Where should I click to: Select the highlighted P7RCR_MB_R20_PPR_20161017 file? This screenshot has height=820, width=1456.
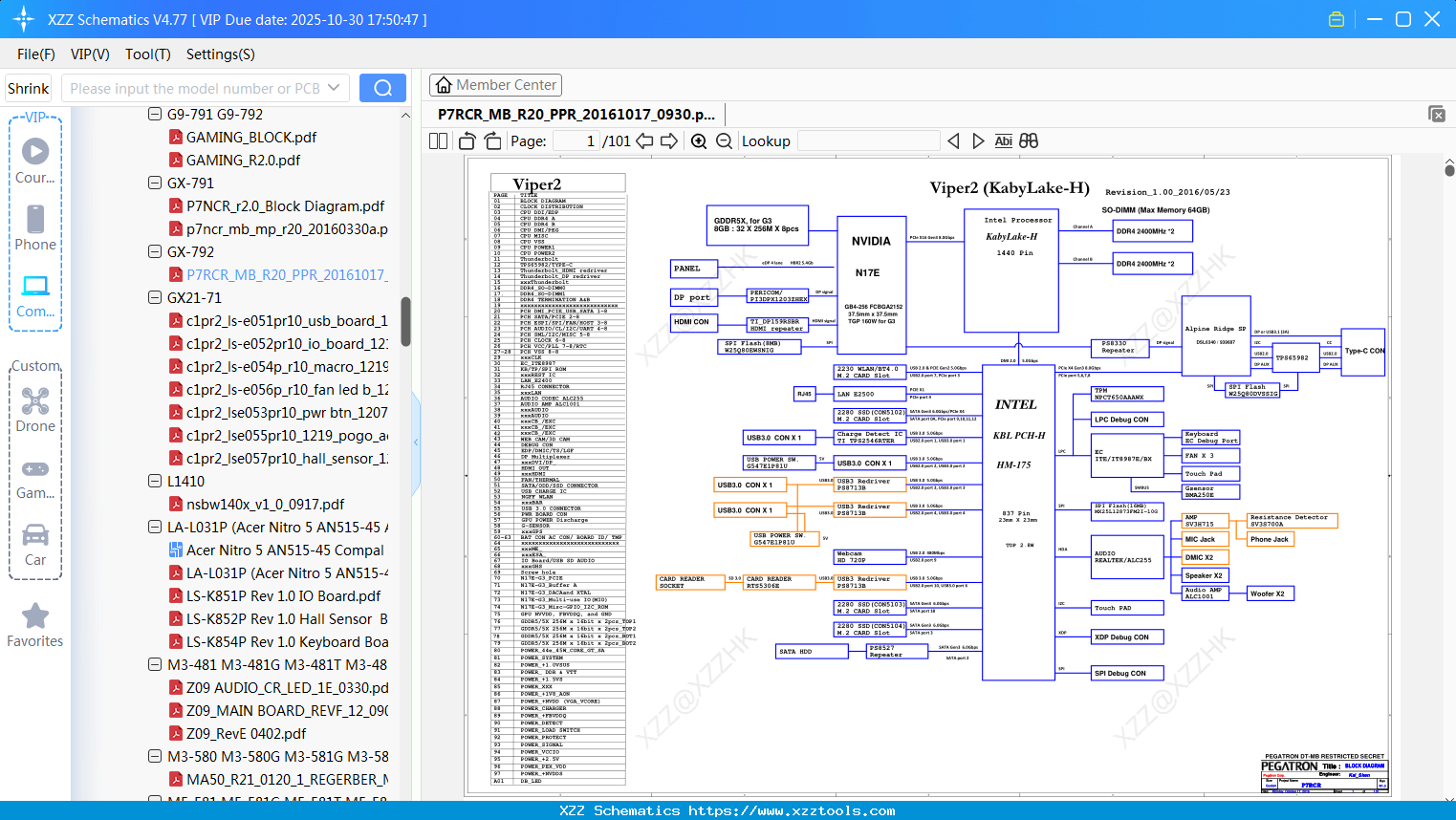tap(287, 274)
